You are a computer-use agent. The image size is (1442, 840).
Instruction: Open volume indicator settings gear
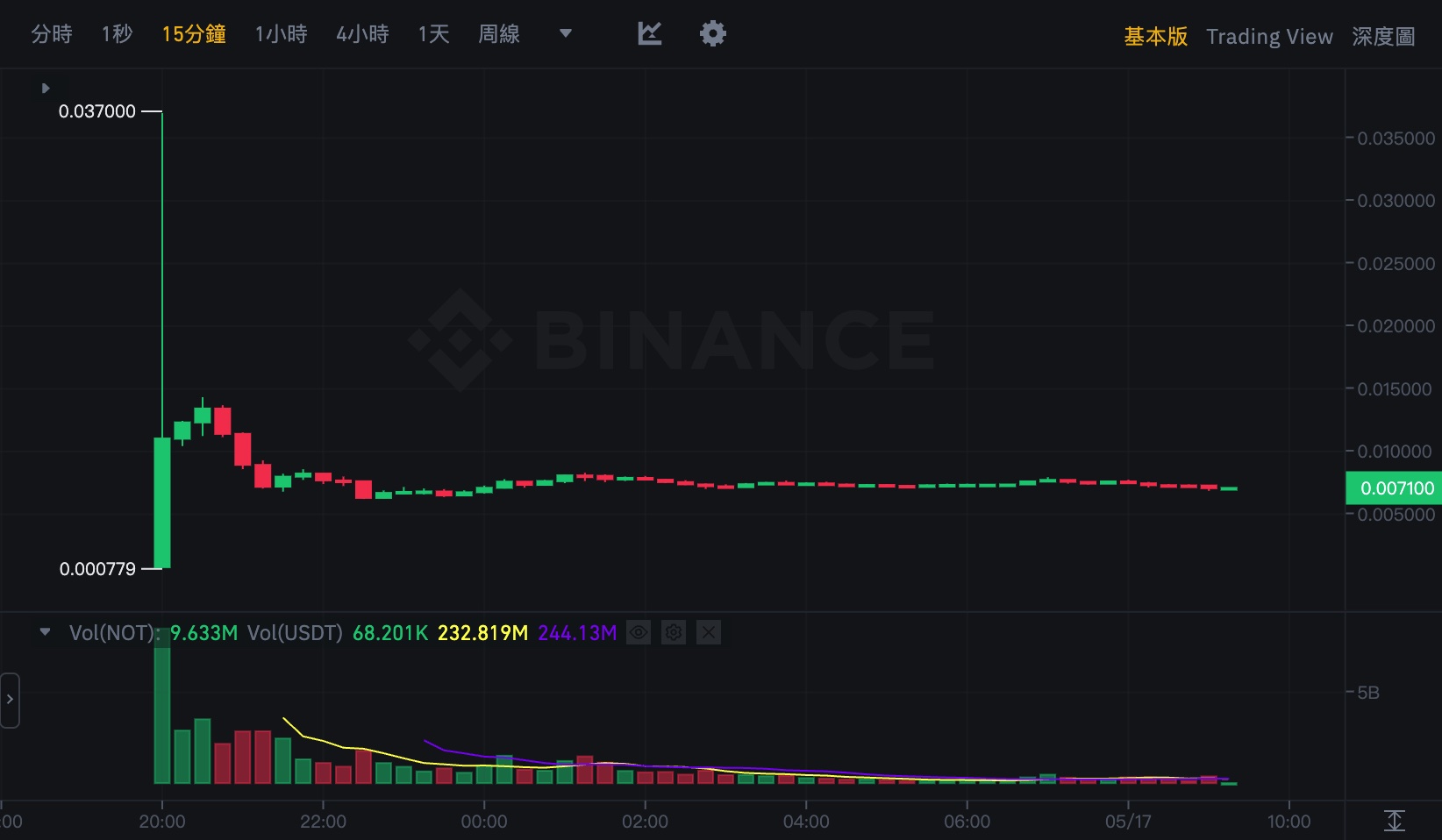(x=674, y=632)
